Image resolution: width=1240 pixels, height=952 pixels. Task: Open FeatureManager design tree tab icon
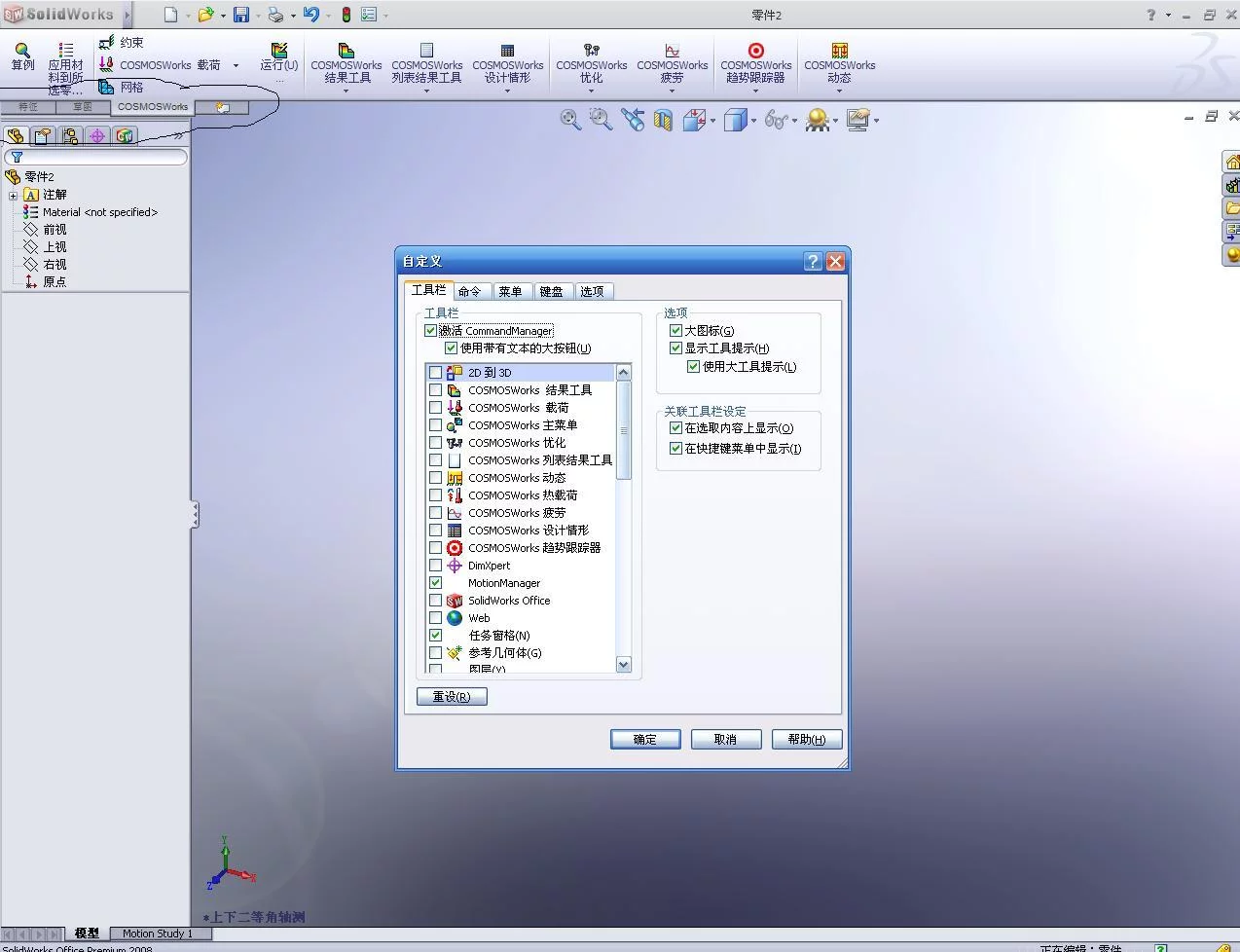click(16, 135)
